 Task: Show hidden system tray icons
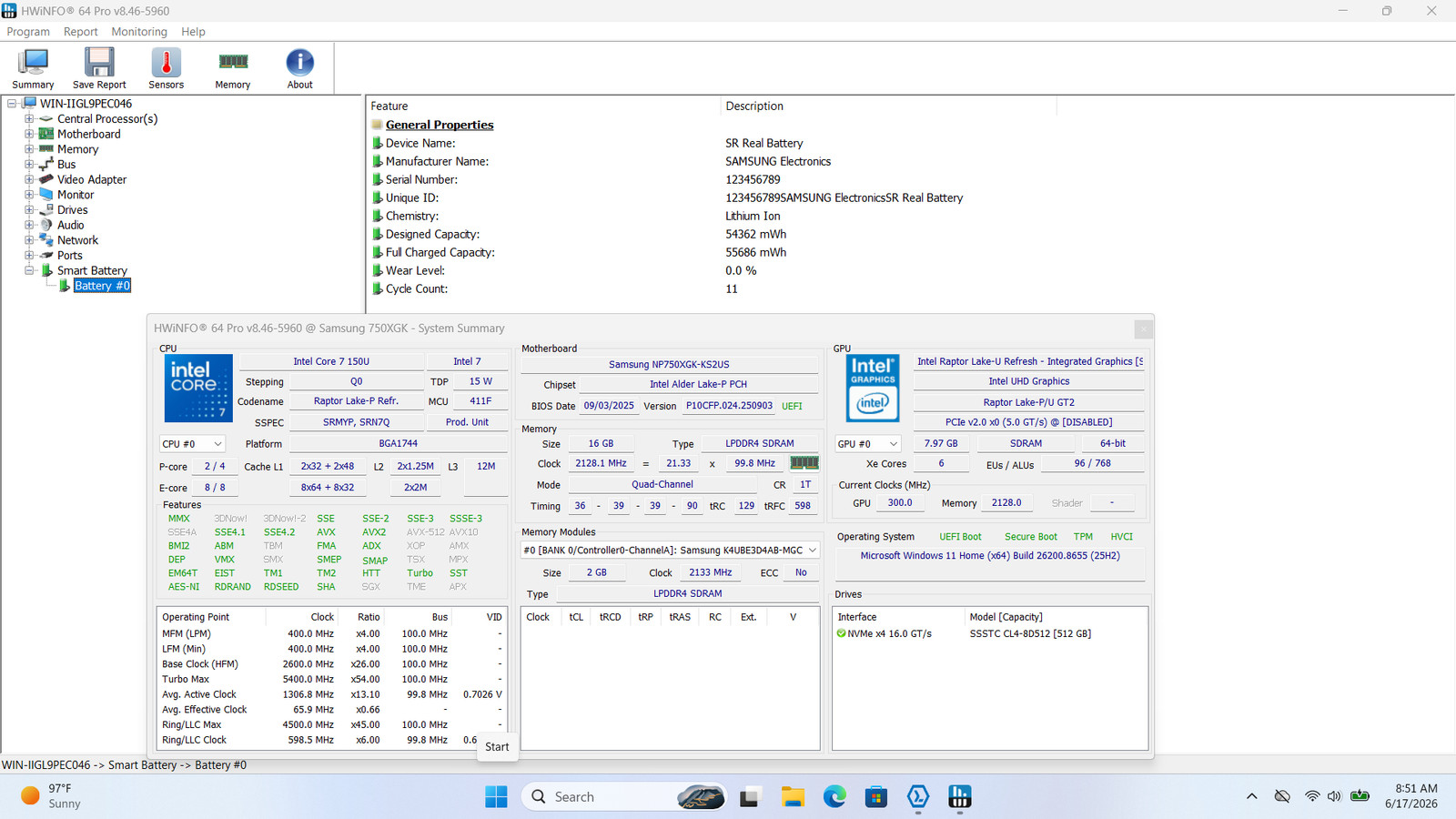pyautogui.click(x=1252, y=797)
